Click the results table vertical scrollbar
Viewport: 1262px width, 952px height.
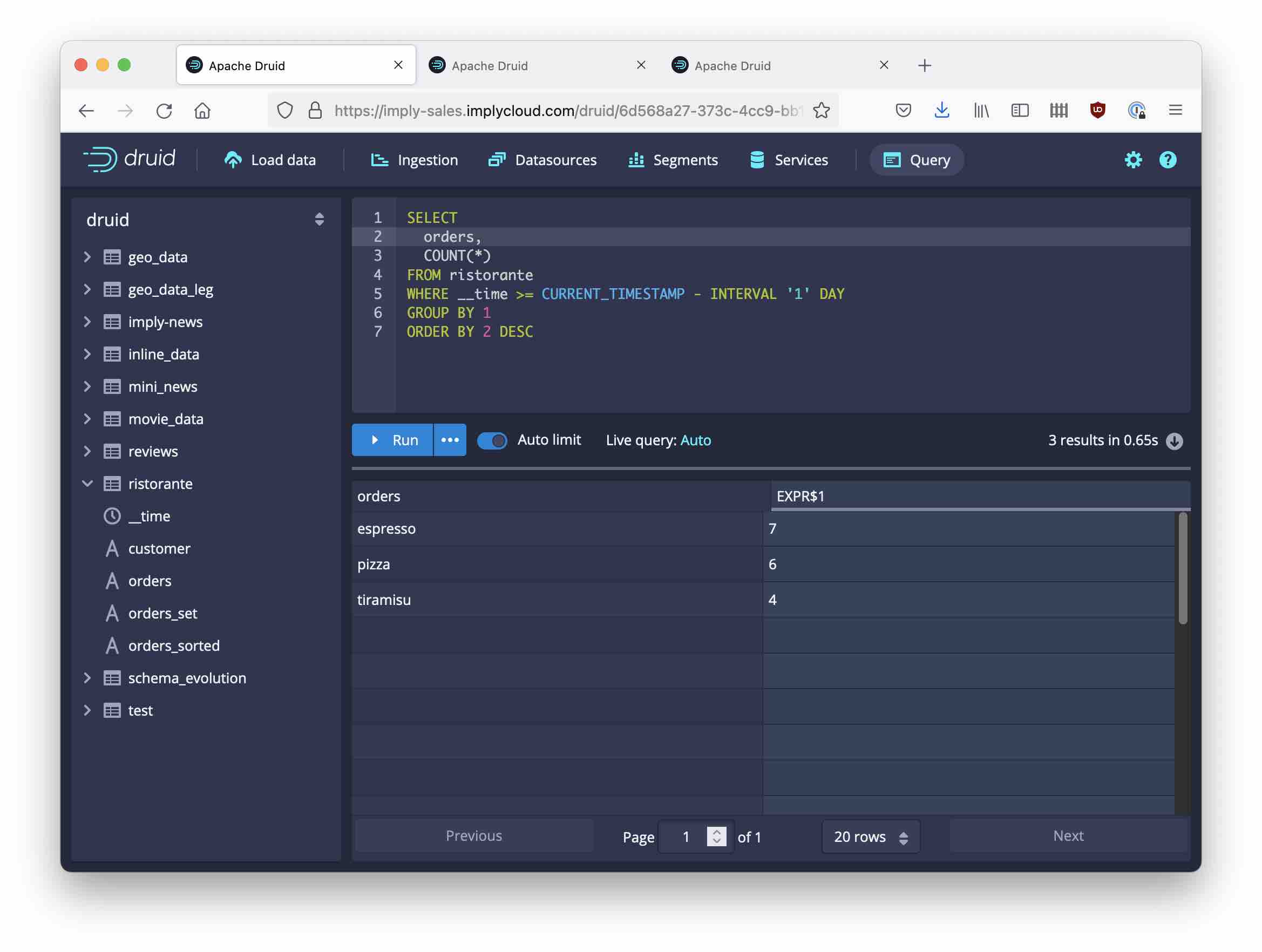point(1183,568)
